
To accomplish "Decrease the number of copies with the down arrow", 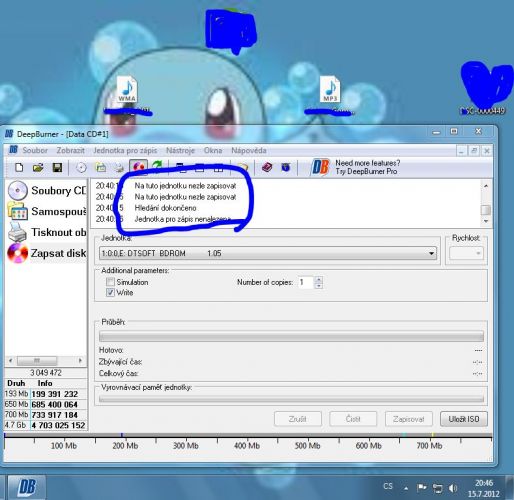I will 319,286.
